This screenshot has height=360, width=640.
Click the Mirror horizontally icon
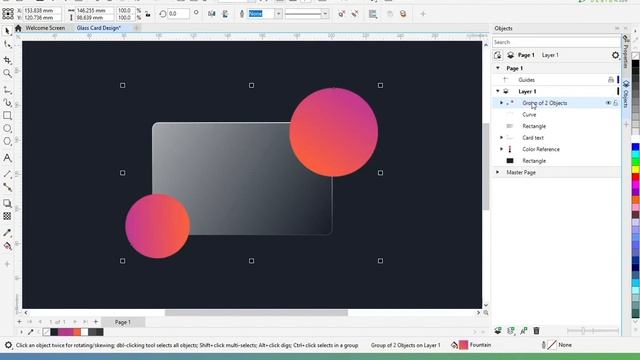pyautogui.click(x=211, y=14)
